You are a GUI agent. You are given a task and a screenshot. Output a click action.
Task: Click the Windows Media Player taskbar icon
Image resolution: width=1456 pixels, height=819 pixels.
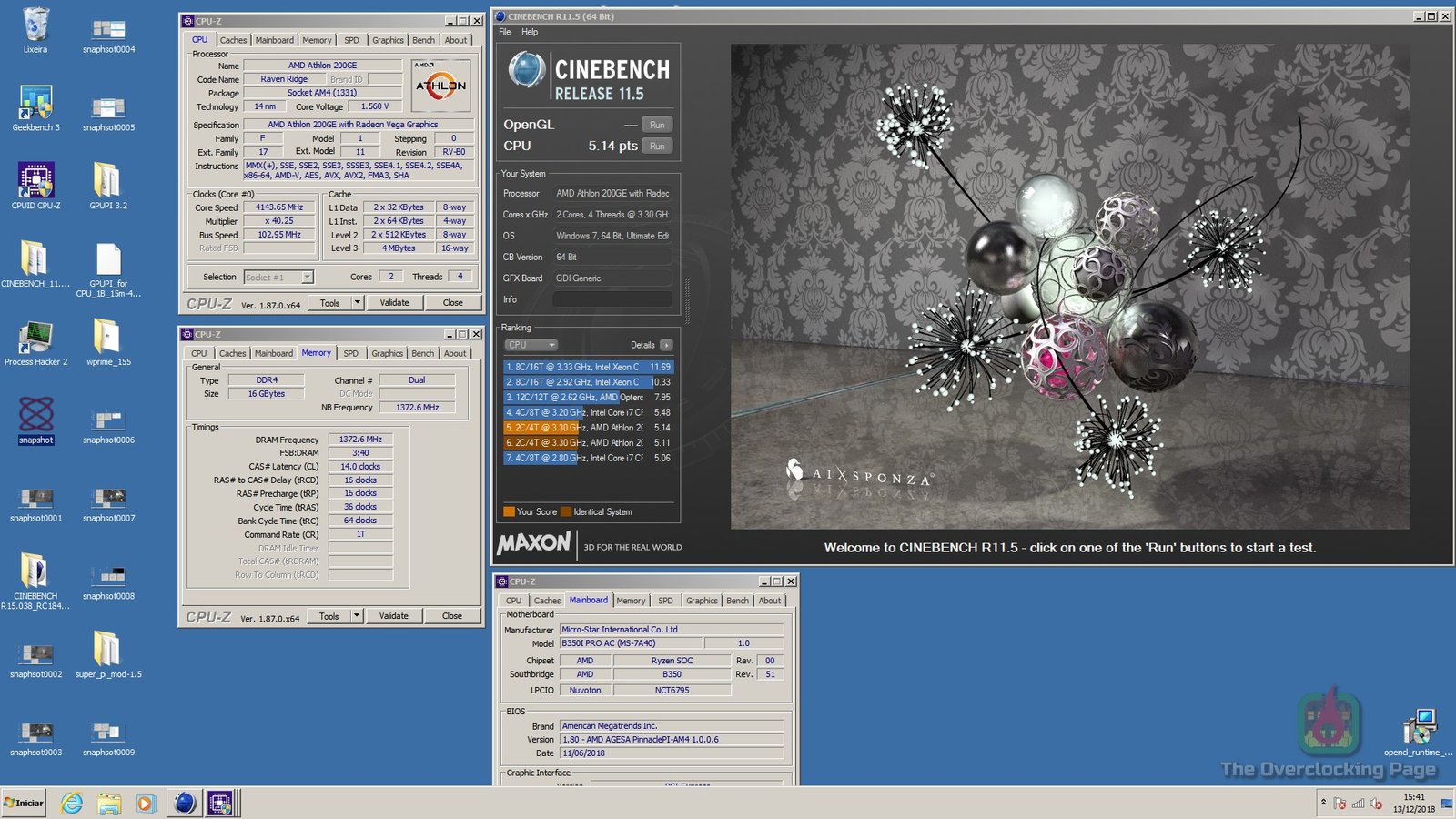(145, 803)
